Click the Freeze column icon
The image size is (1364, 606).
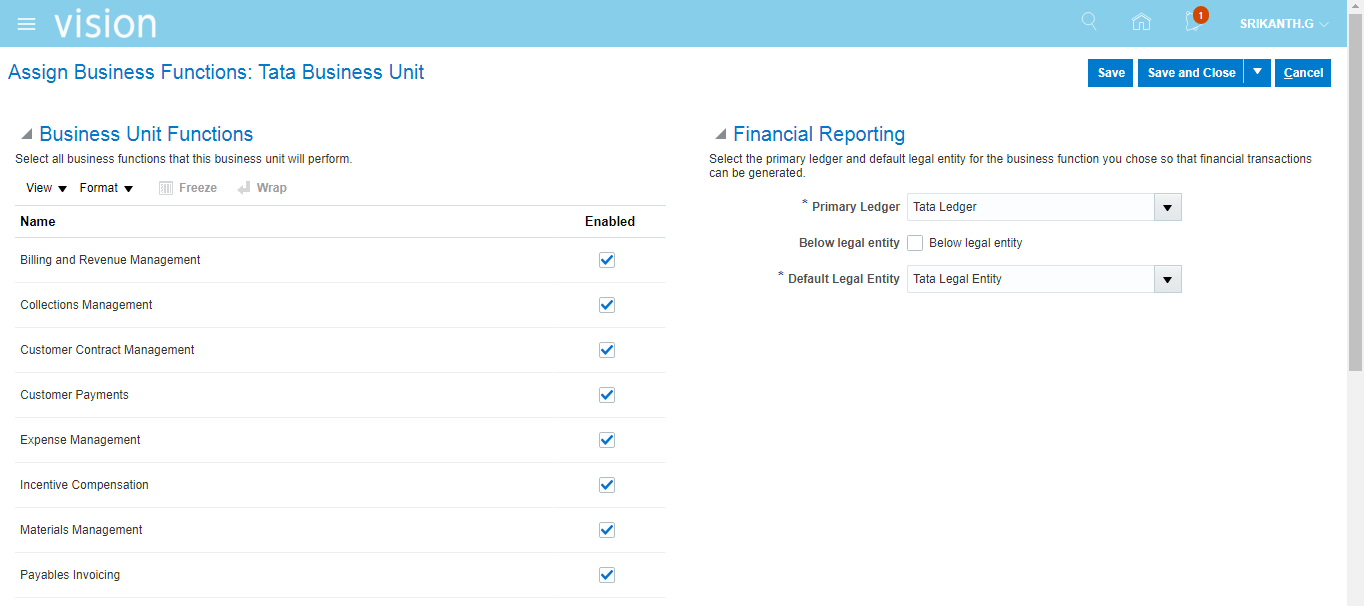click(166, 188)
